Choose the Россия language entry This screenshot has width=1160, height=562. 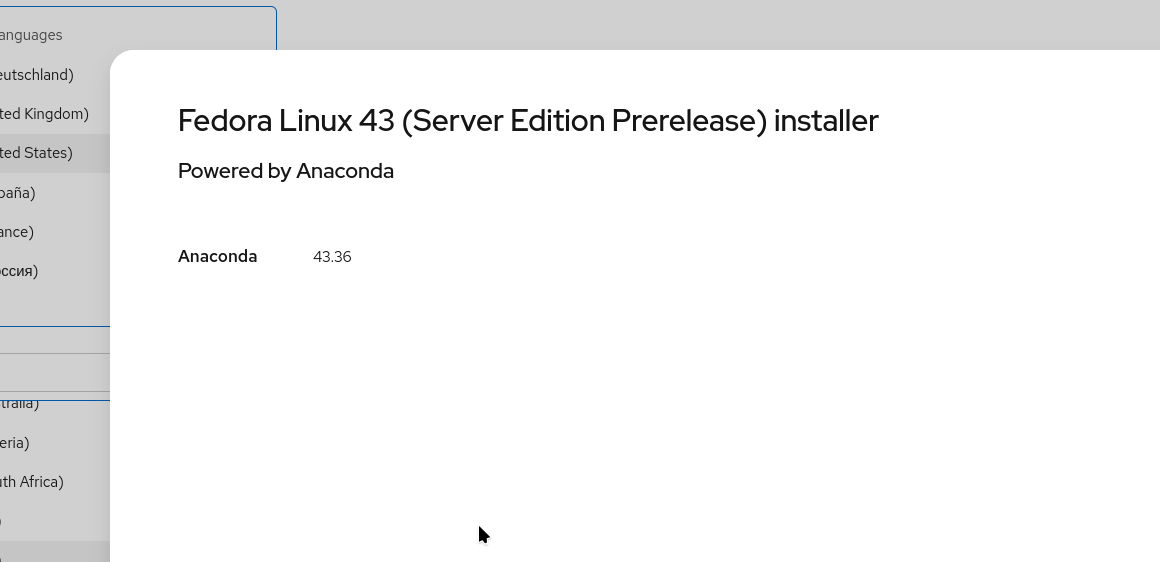(20, 271)
